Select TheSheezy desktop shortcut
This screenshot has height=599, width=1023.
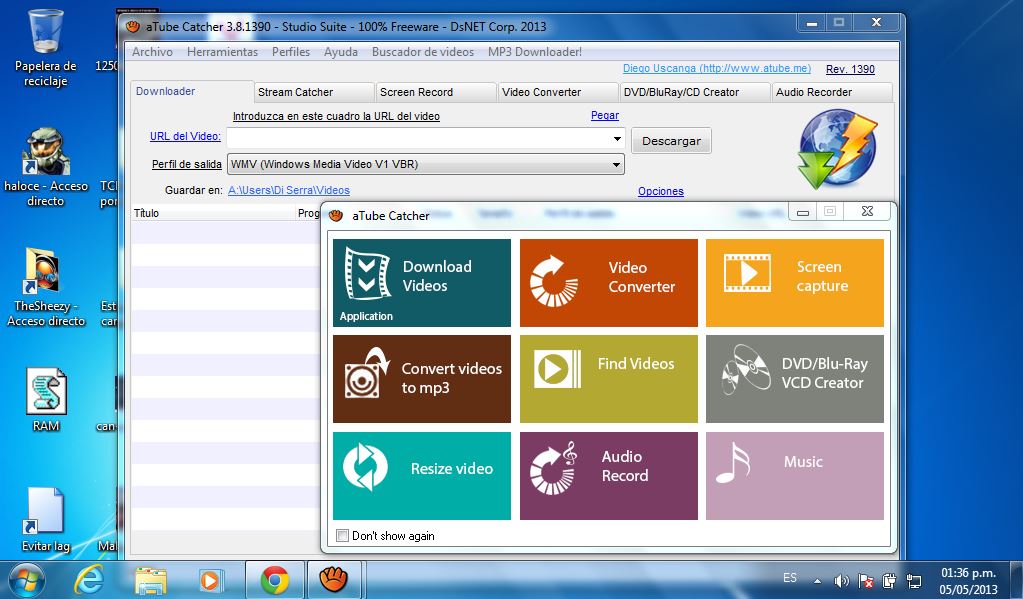click(46, 287)
